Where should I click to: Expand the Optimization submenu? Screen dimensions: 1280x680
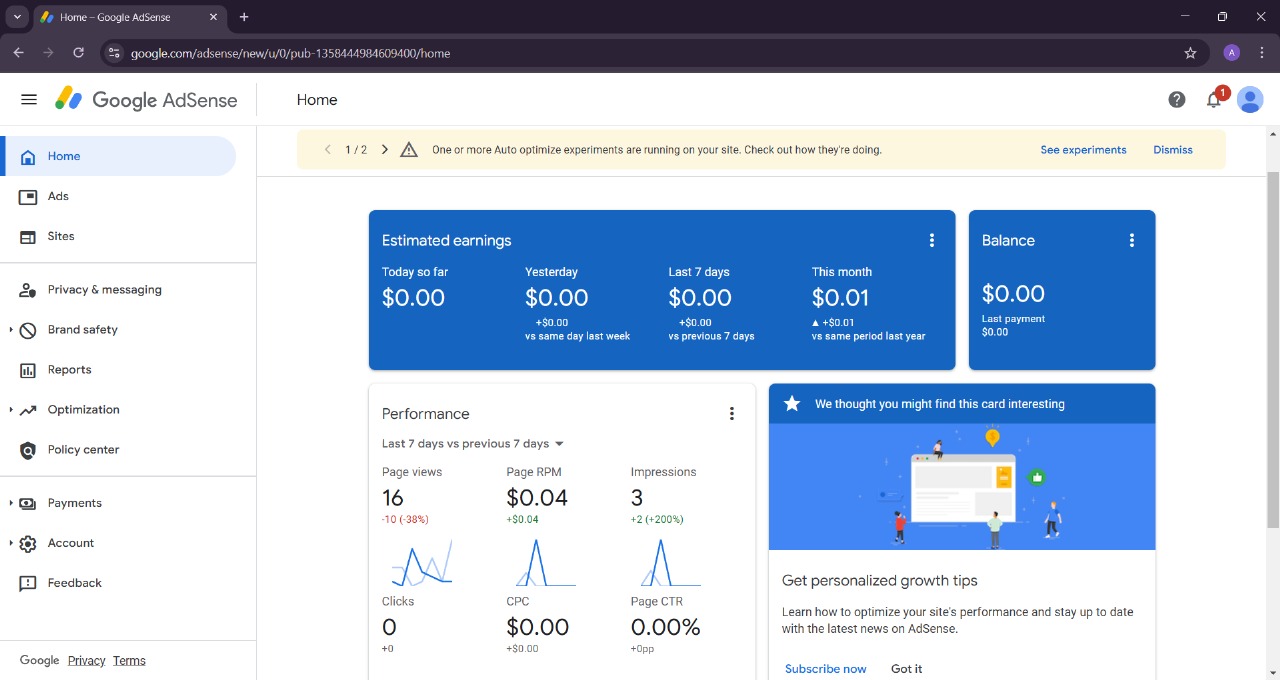[11, 410]
